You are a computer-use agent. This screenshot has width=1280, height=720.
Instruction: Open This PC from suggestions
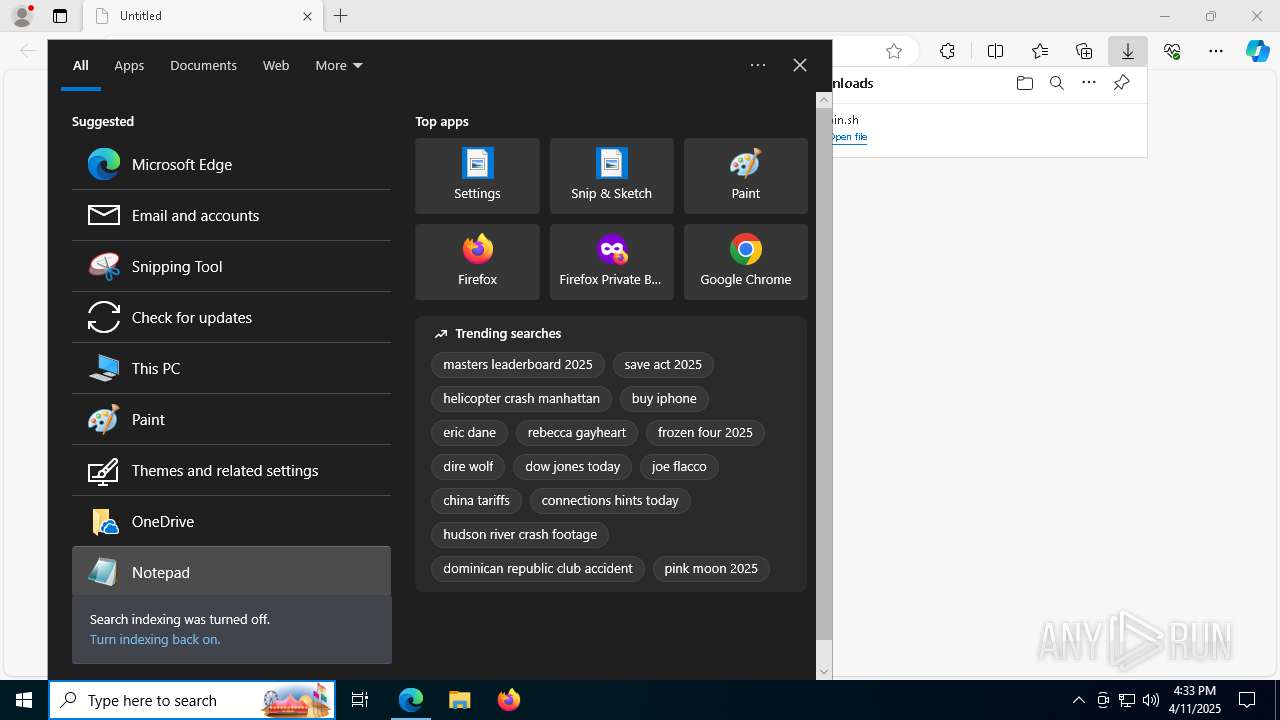point(231,368)
